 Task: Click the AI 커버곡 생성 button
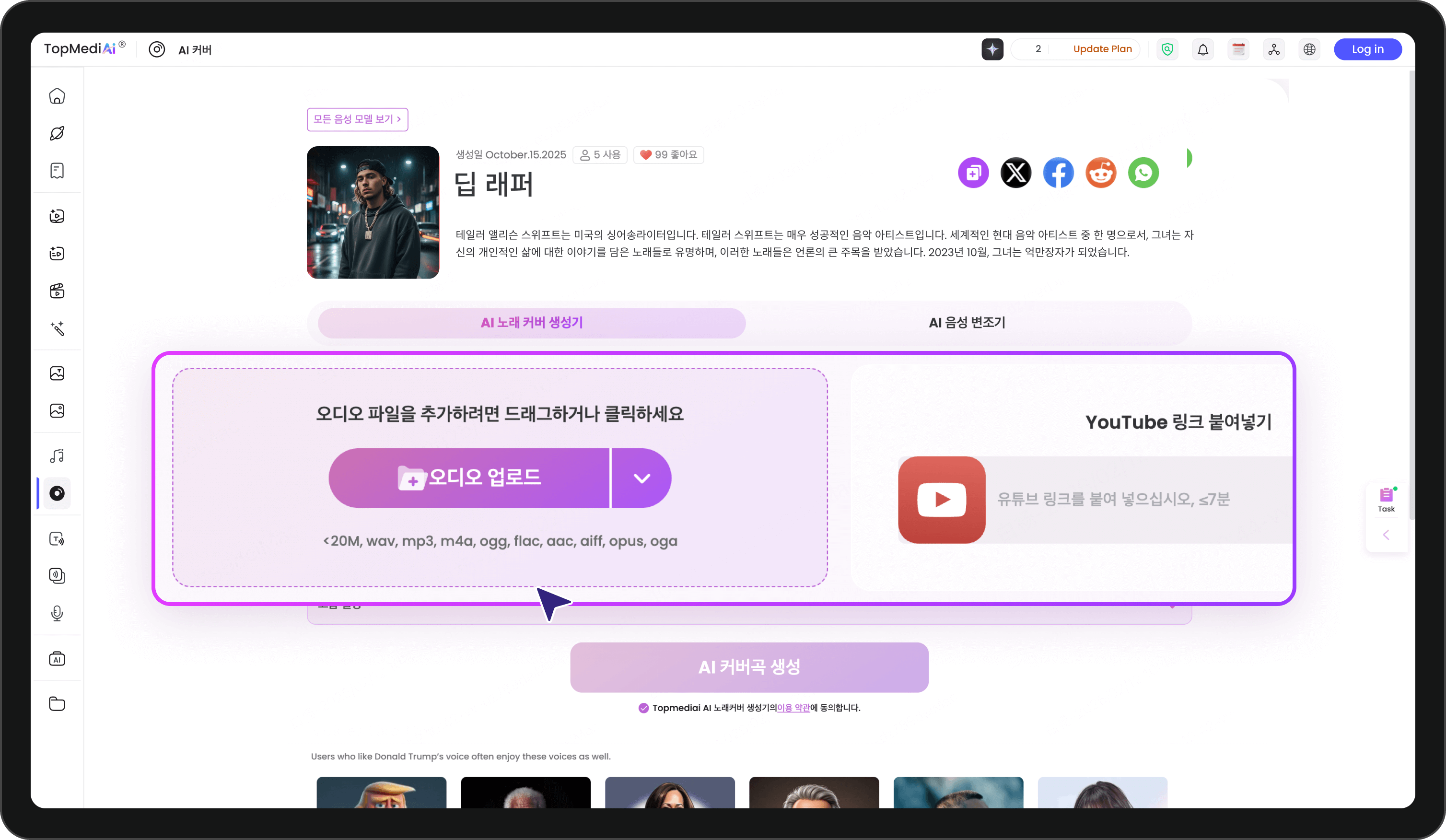click(x=749, y=667)
